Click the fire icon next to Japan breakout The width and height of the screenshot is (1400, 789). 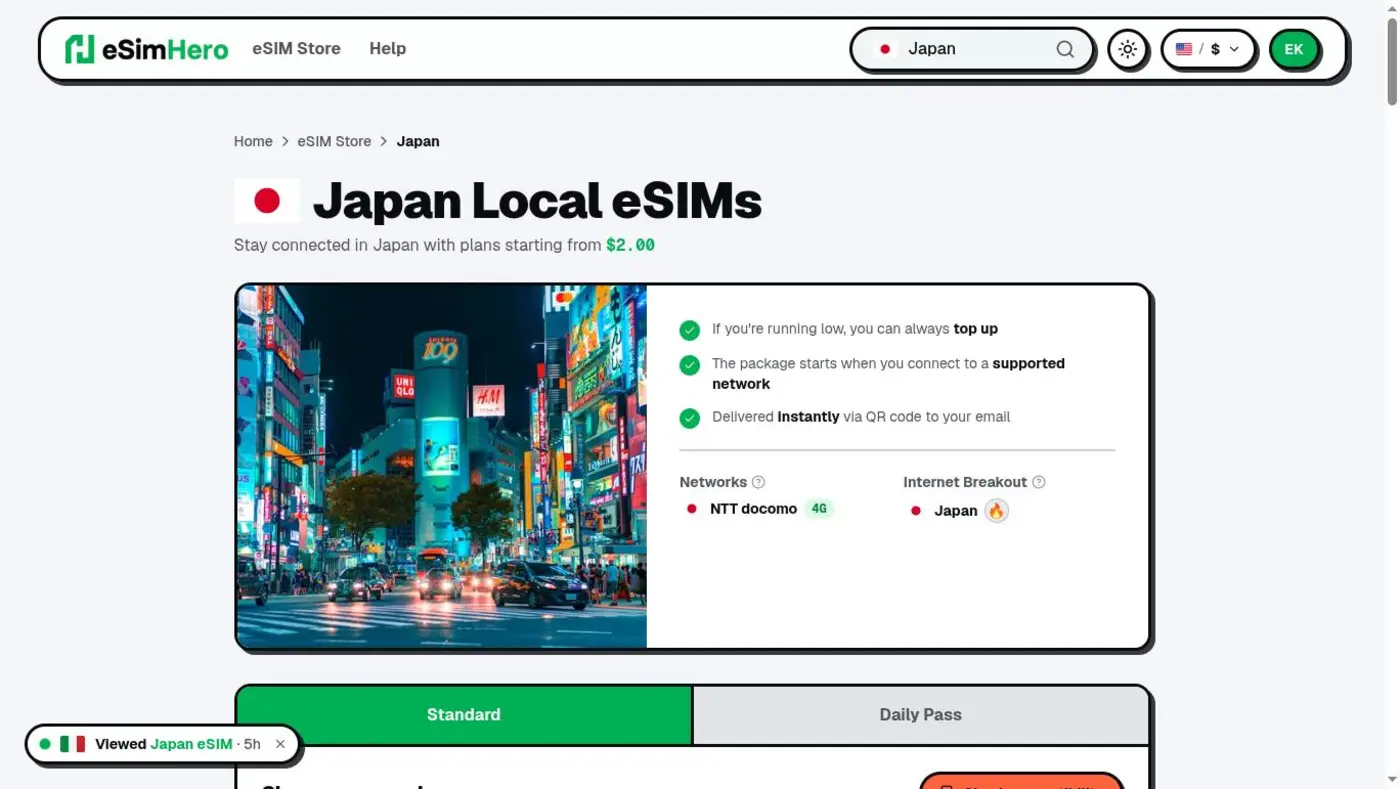coord(996,511)
